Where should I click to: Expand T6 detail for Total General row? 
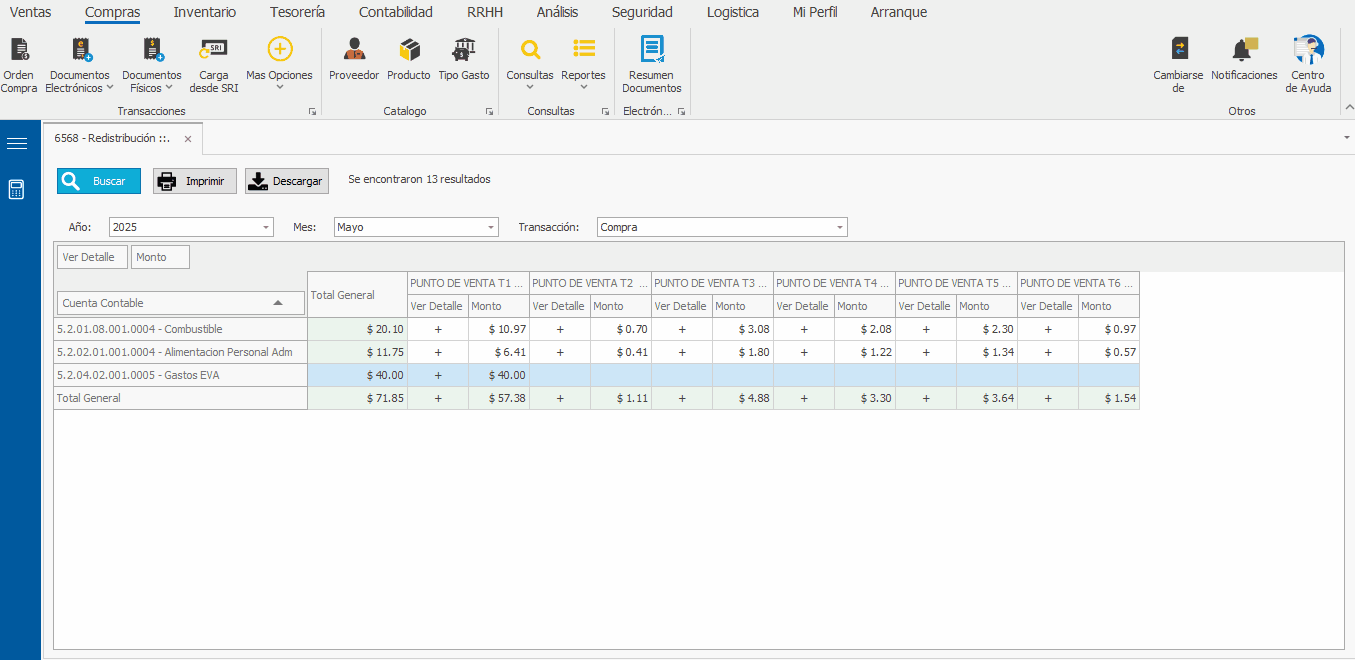[x=1048, y=398]
